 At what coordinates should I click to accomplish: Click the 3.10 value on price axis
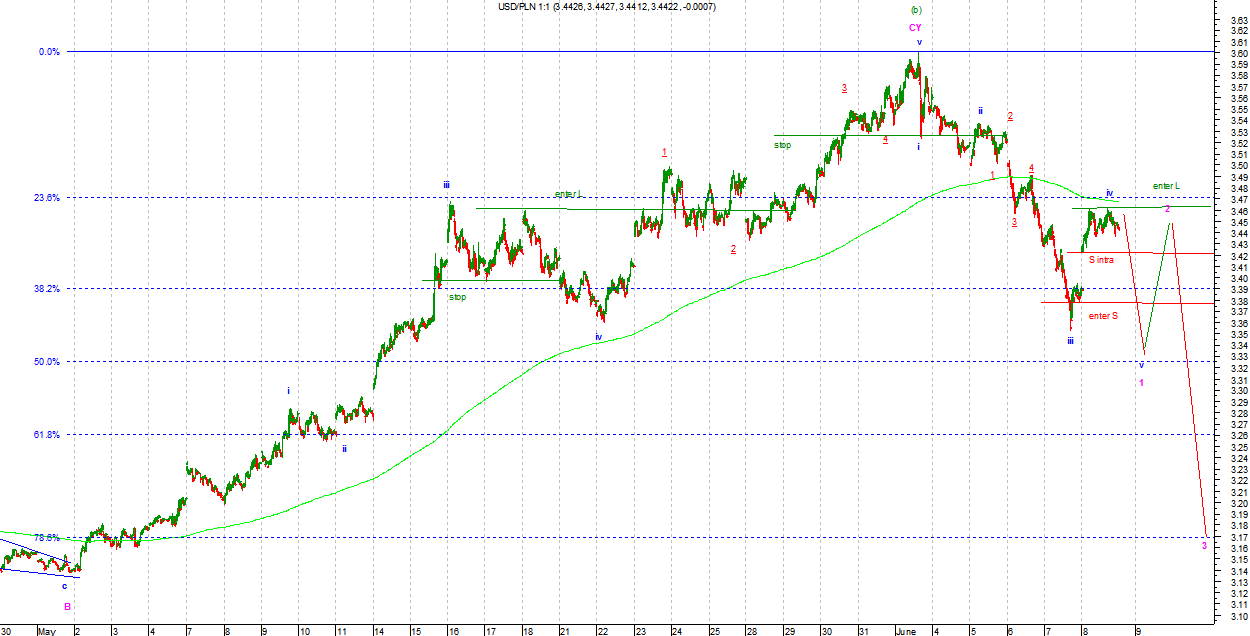pyautogui.click(x=1238, y=616)
